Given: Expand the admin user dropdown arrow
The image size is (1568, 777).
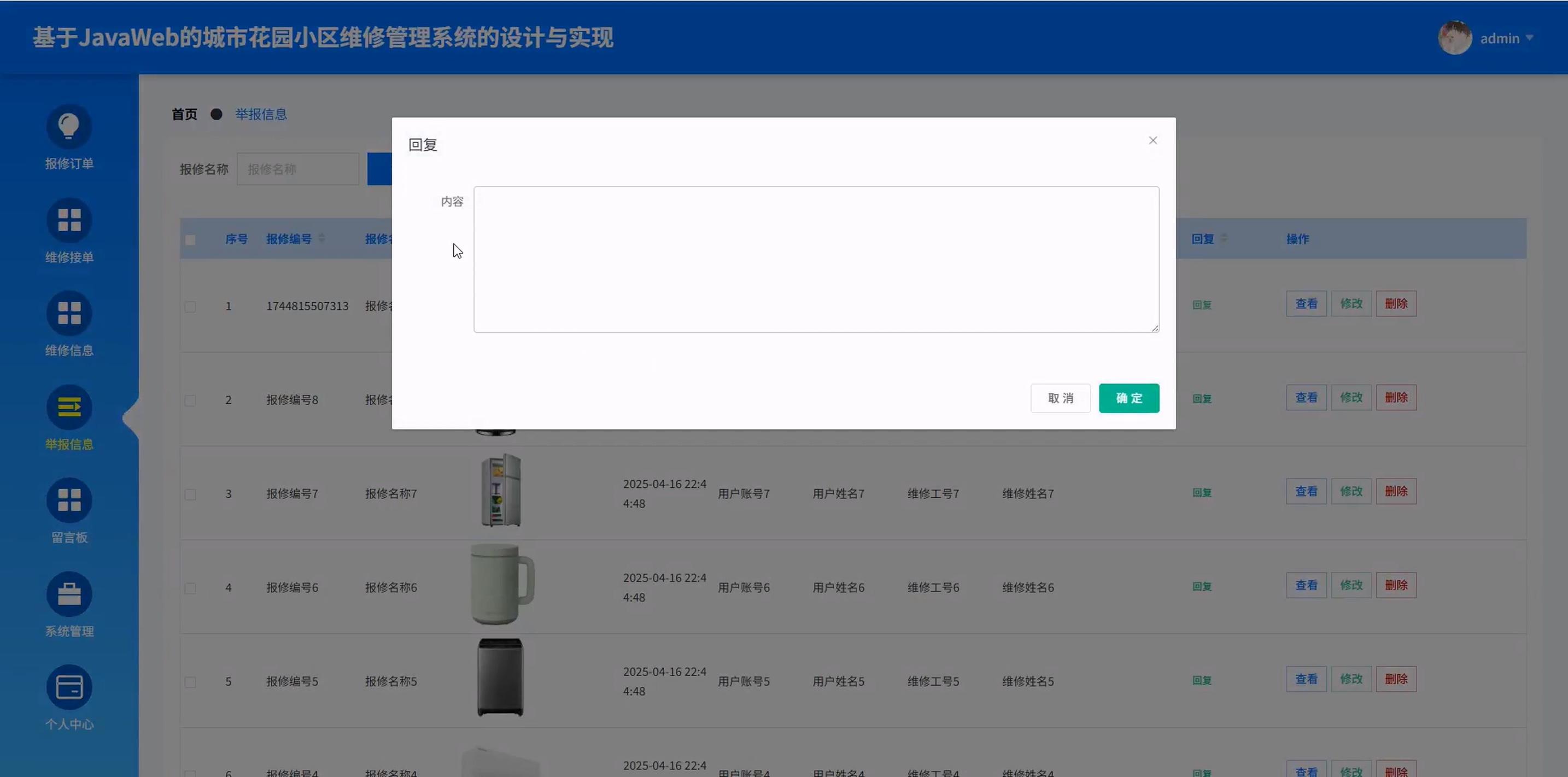Looking at the screenshot, I should [1529, 38].
